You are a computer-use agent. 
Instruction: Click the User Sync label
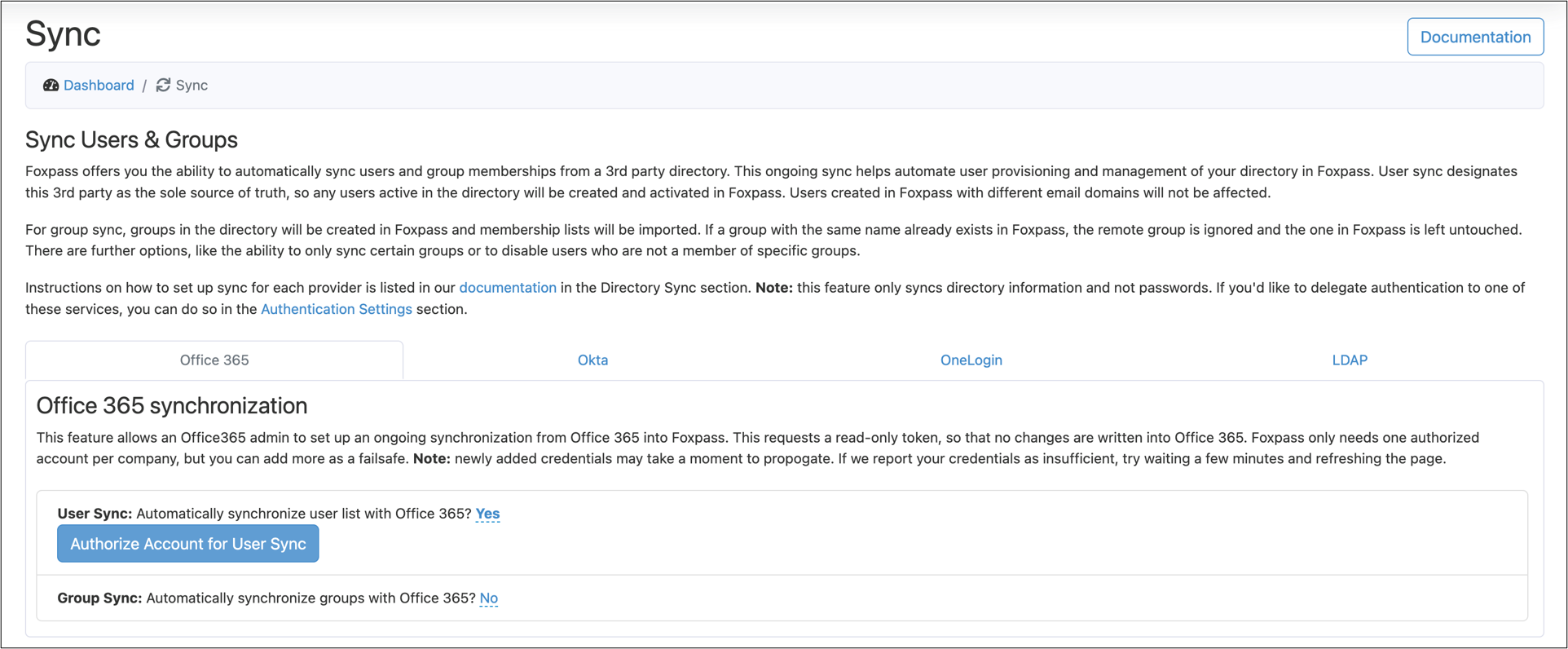(95, 514)
